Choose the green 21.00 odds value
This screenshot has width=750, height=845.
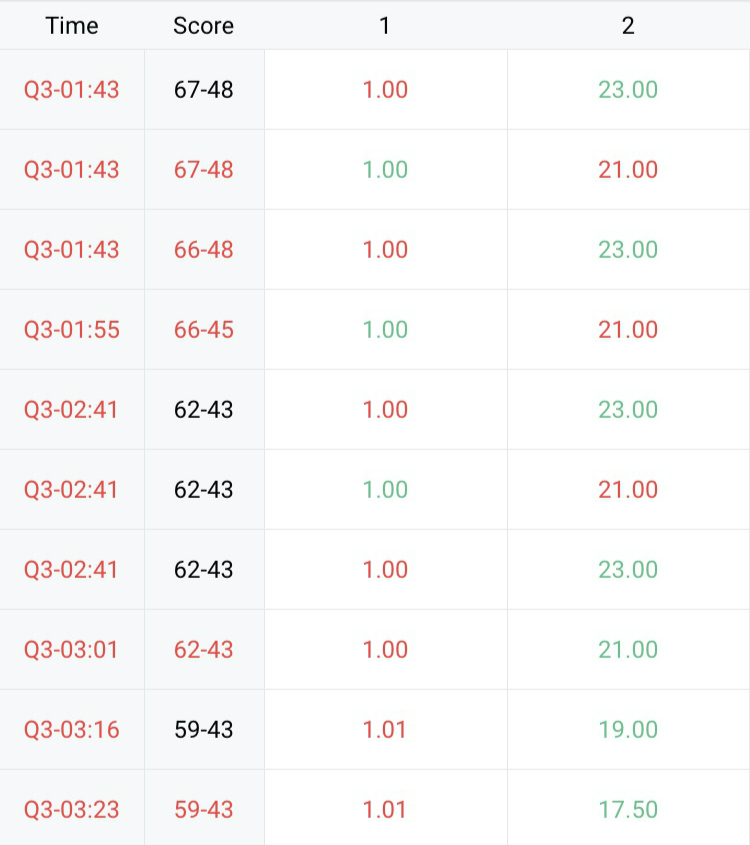[x=628, y=650]
